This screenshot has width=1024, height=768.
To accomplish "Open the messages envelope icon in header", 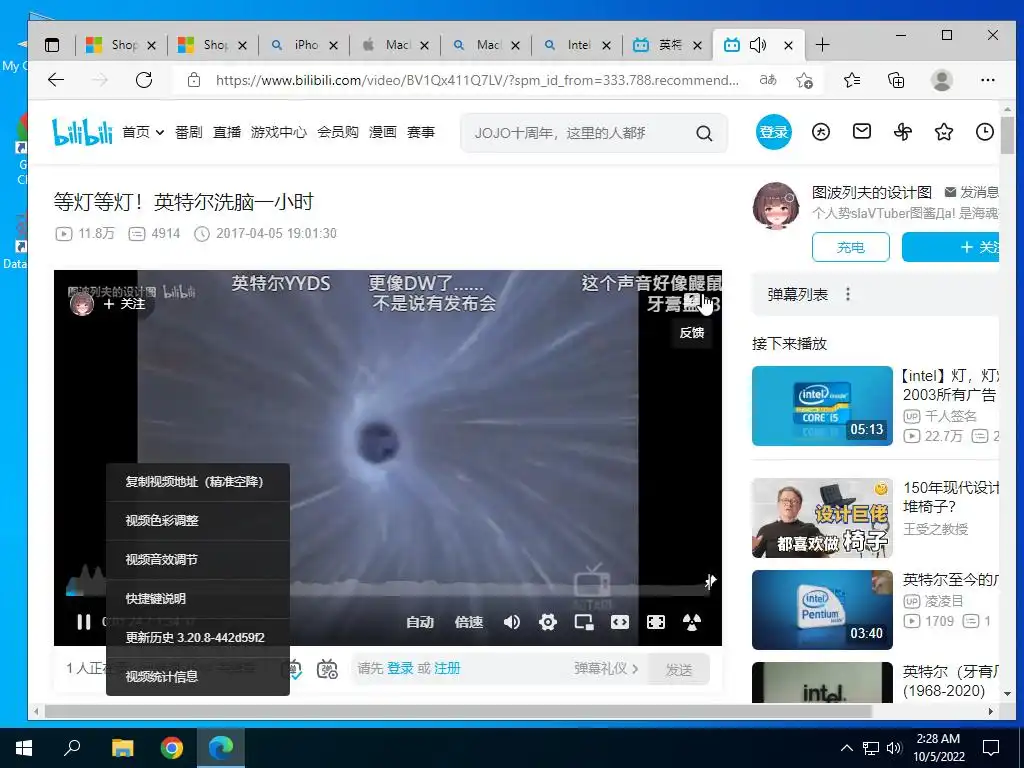I will (x=862, y=132).
